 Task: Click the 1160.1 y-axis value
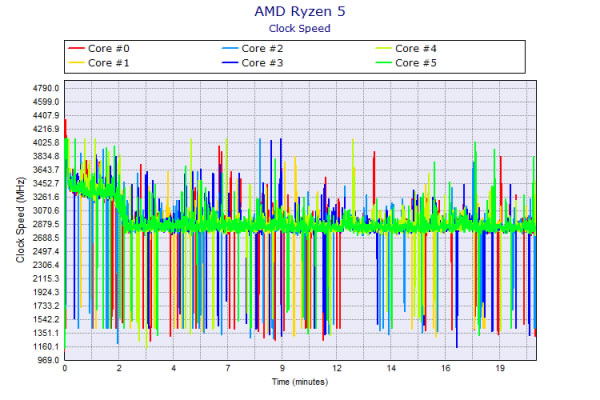point(46,347)
